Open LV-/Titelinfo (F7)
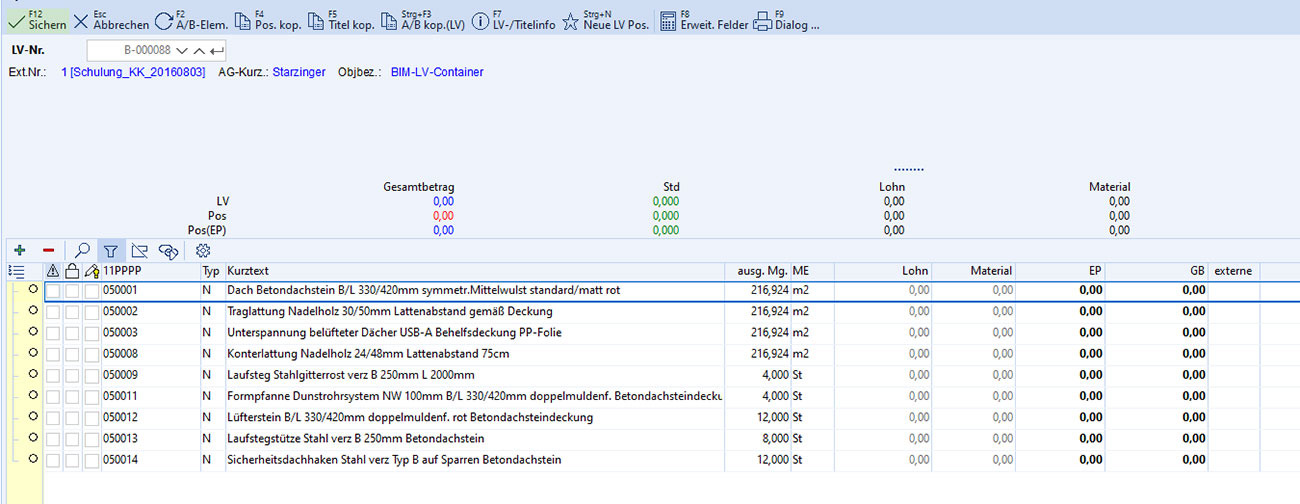Viewport: 1300px width, 504px height. tap(513, 21)
